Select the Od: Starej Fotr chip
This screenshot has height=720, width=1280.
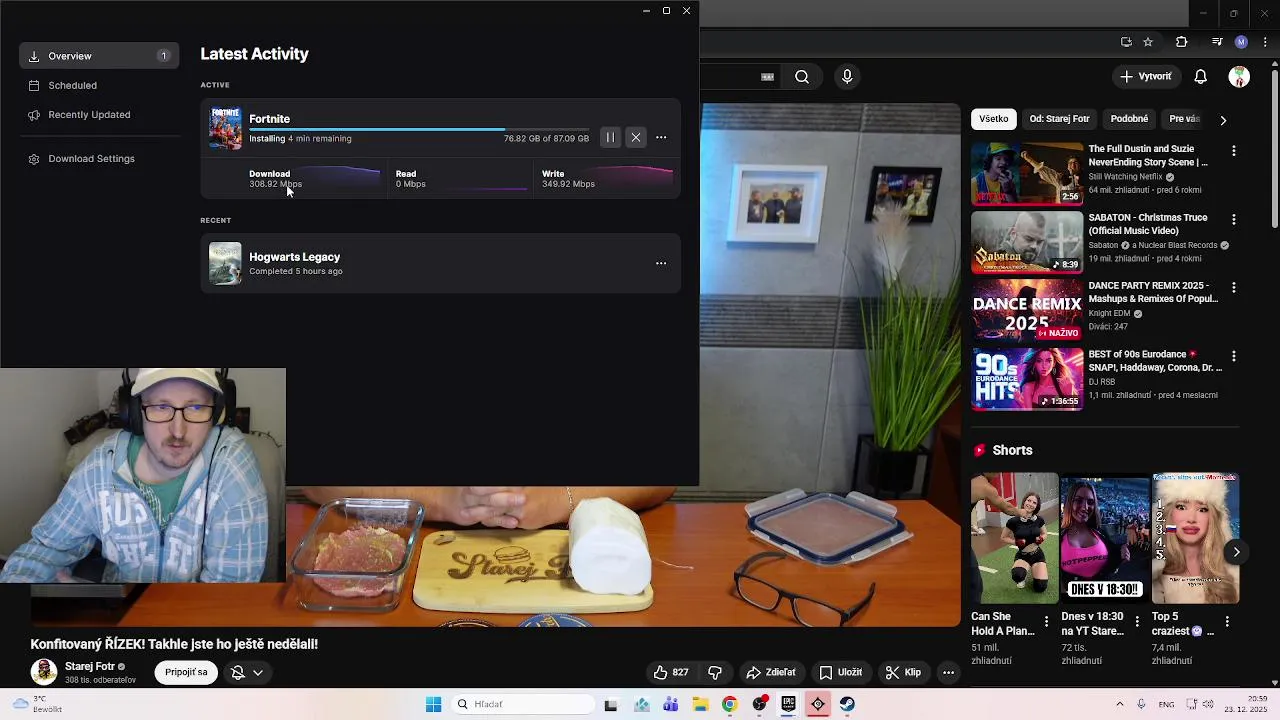(1059, 119)
